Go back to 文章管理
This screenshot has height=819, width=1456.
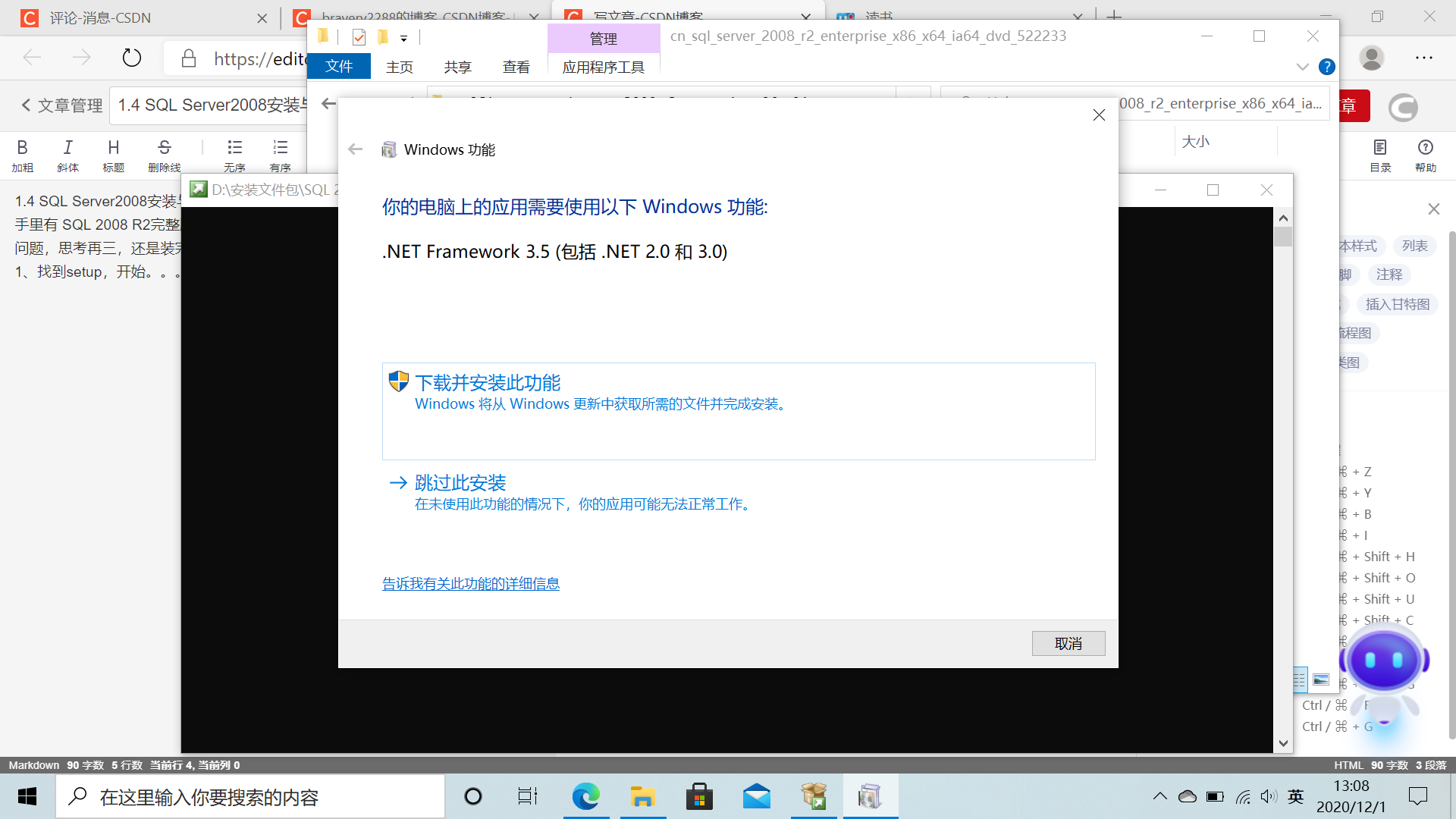coord(61,105)
